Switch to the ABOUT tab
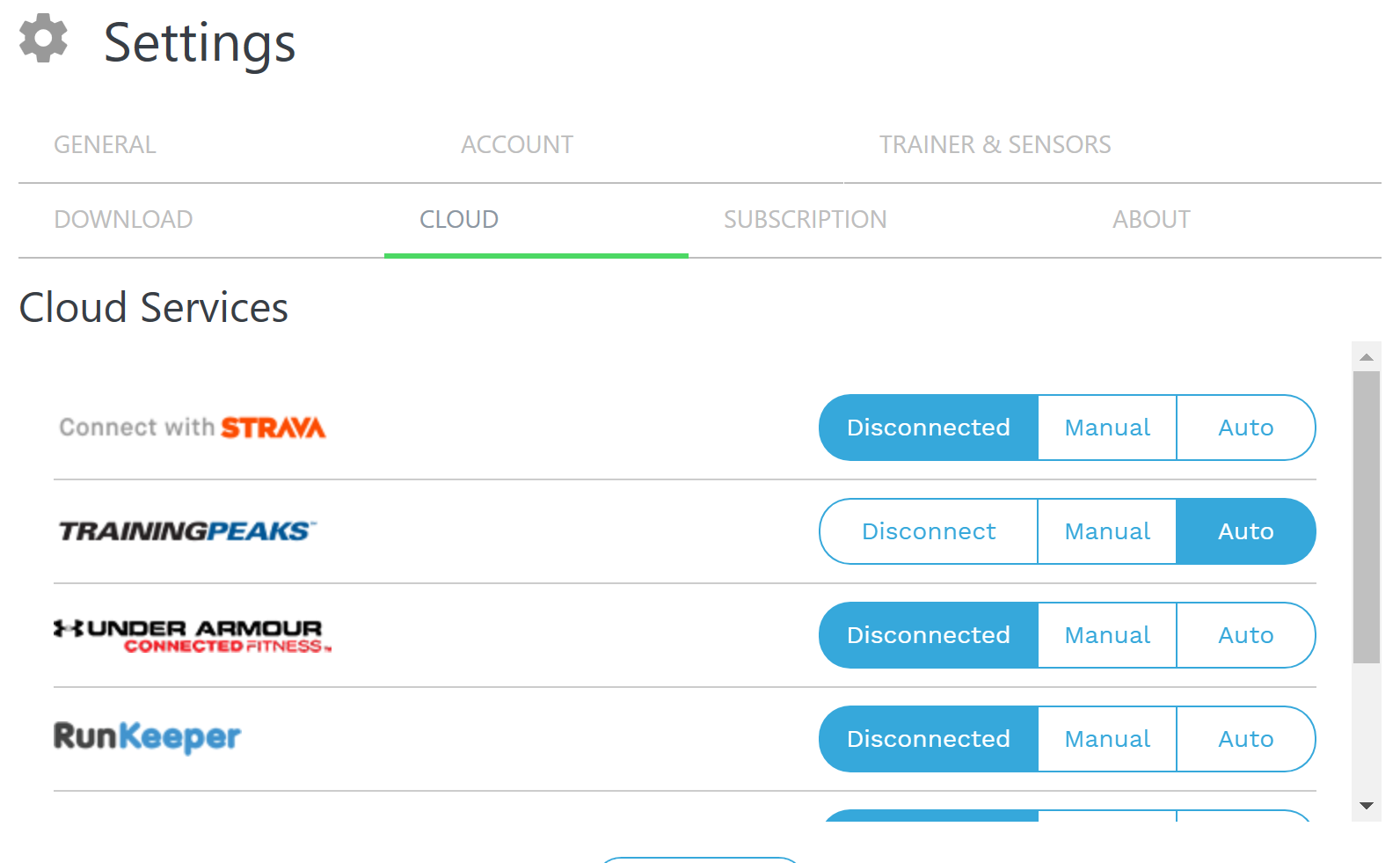 [x=1151, y=219]
